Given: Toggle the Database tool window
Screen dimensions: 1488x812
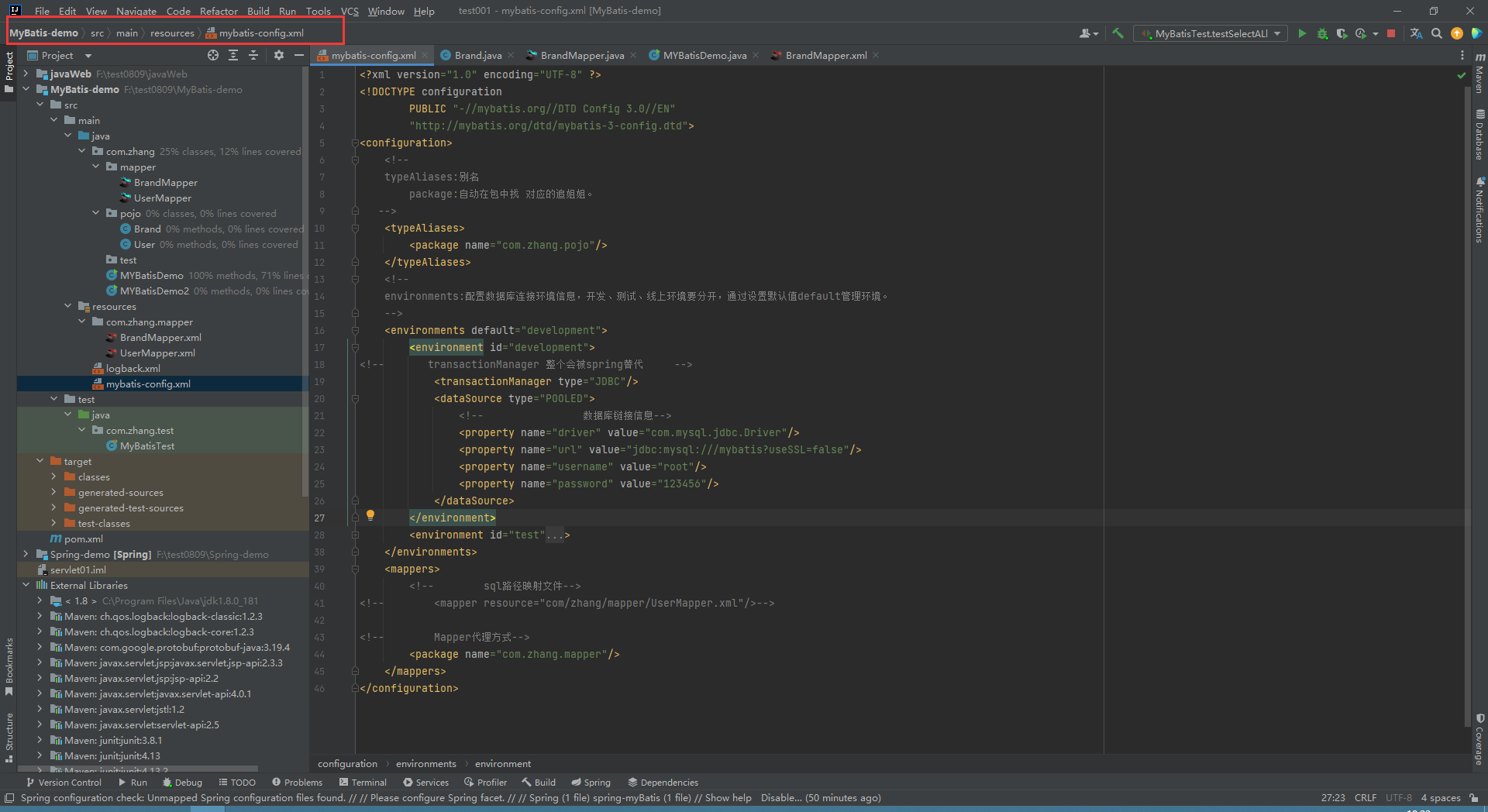Looking at the screenshot, I should [1479, 136].
